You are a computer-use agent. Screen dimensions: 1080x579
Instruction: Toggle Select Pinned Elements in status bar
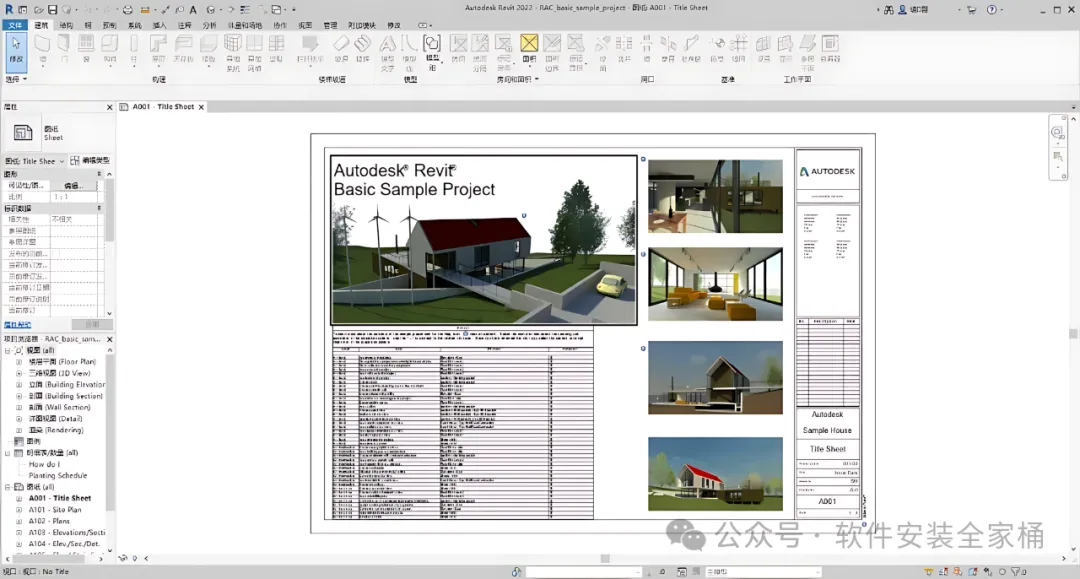pyautogui.click(x=958, y=571)
